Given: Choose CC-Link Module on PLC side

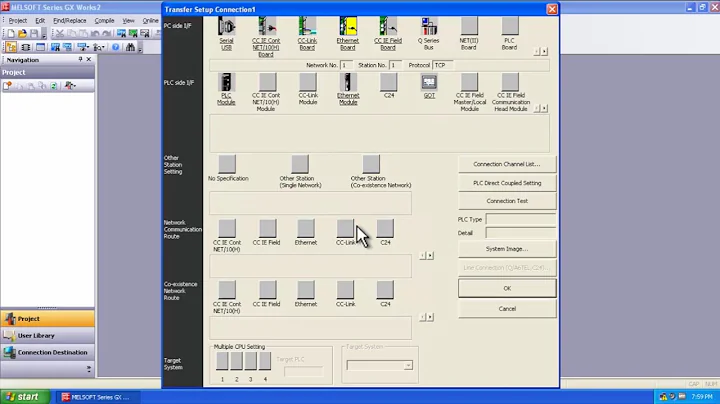Looking at the screenshot, I should pos(307,82).
